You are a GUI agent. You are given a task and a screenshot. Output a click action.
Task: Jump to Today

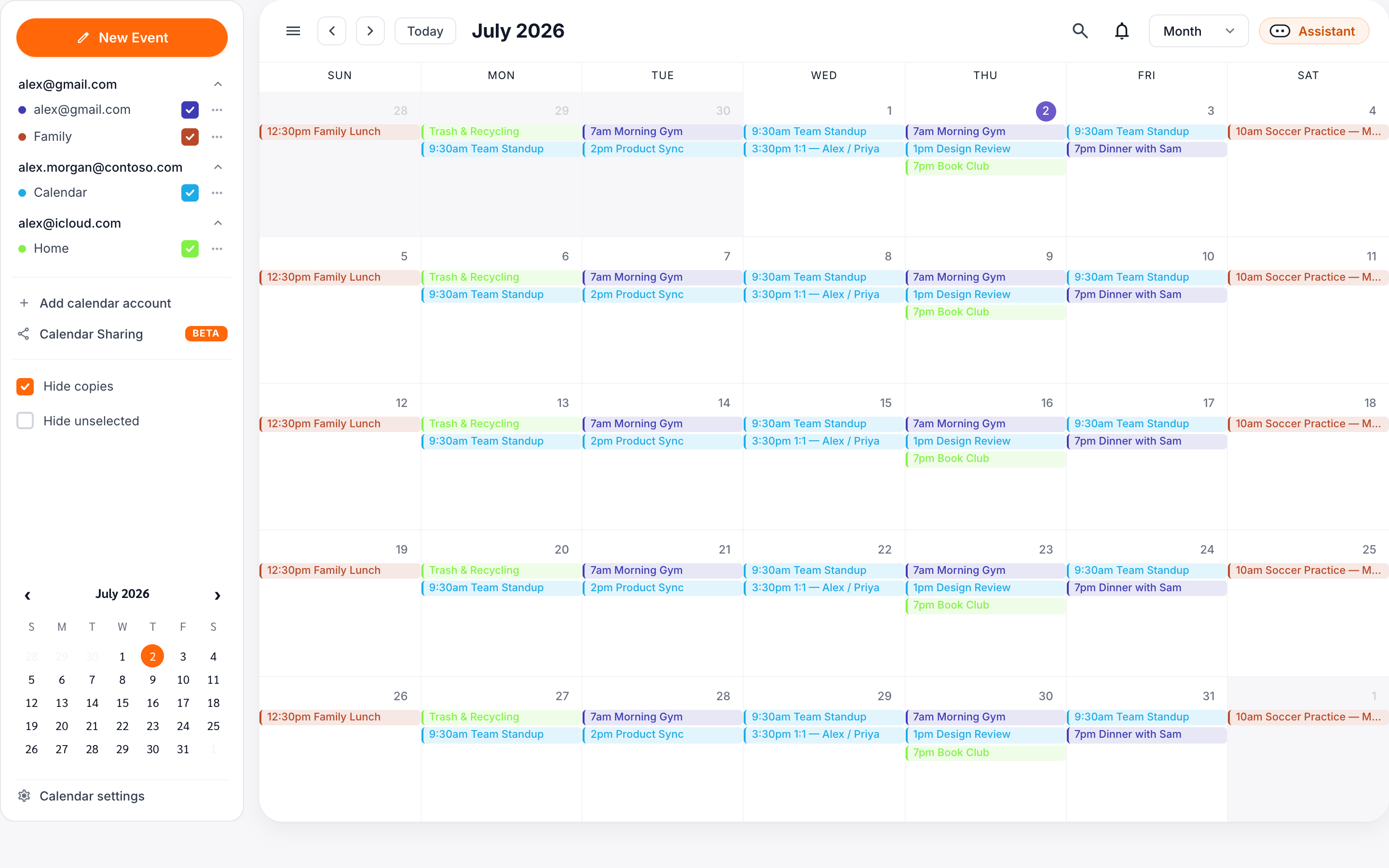point(425,31)
